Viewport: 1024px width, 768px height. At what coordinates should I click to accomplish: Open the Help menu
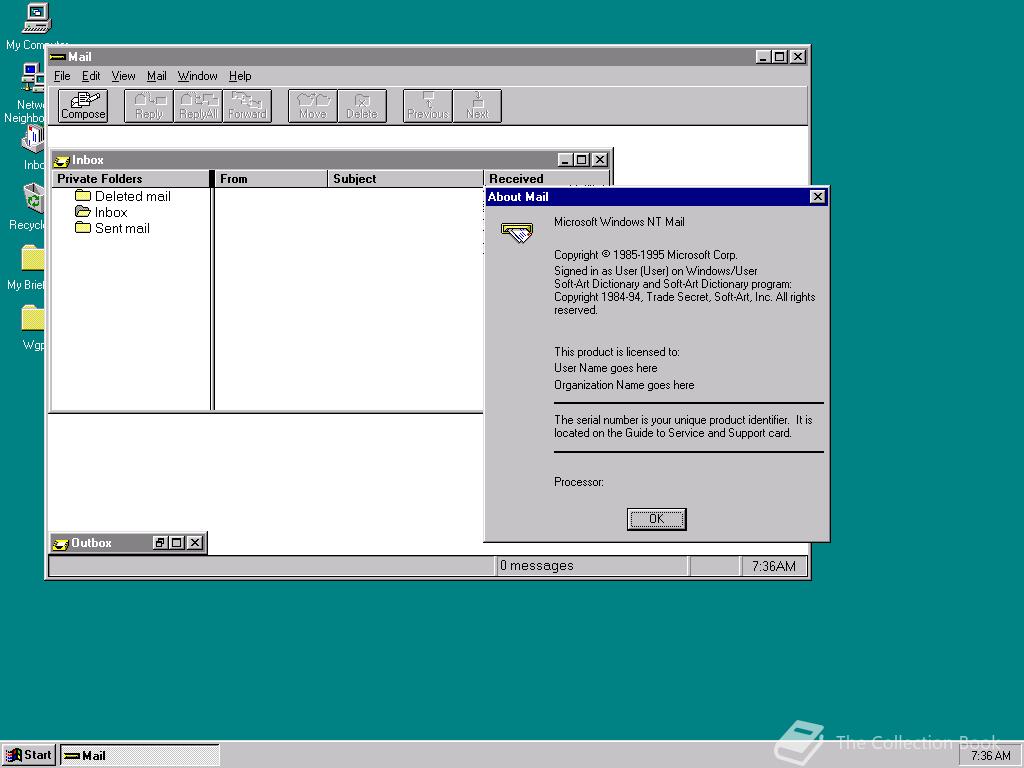pos(240,76)
